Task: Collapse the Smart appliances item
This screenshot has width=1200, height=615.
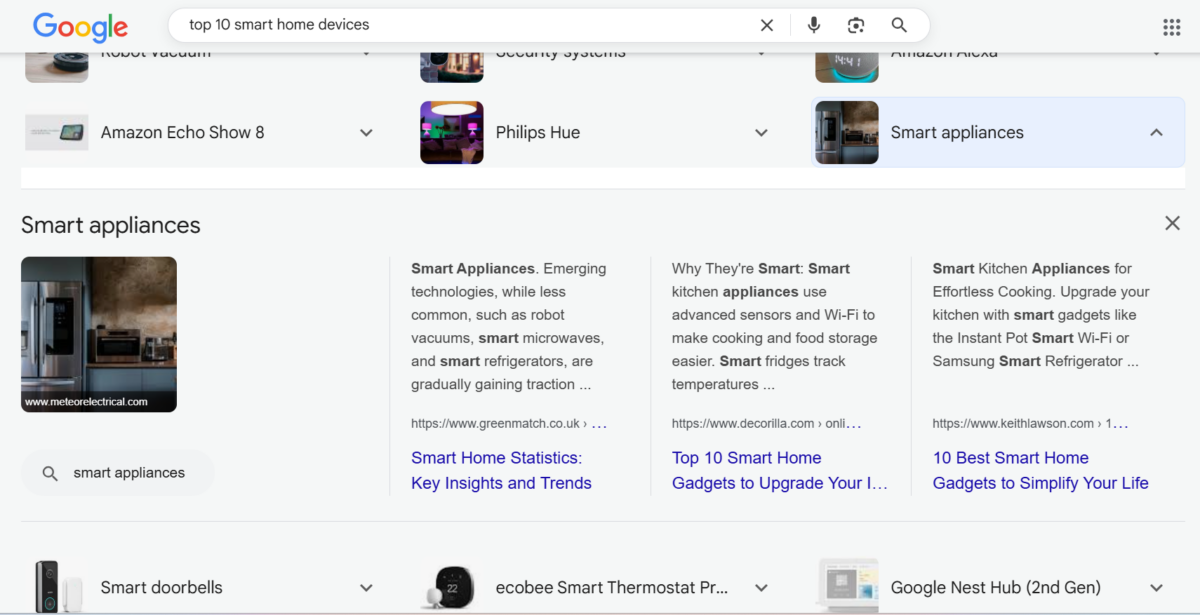Action: tap(1156, 133)
